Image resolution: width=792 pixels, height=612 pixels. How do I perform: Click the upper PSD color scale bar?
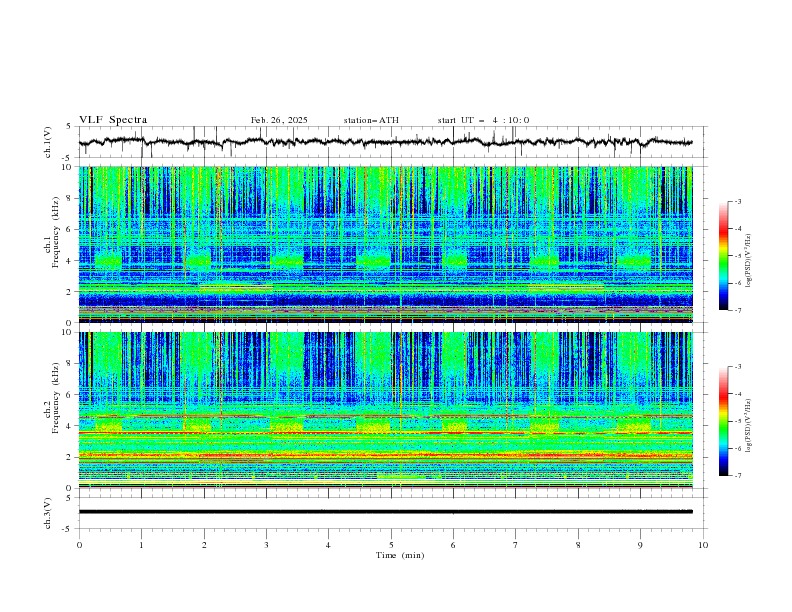coord(723,255)
